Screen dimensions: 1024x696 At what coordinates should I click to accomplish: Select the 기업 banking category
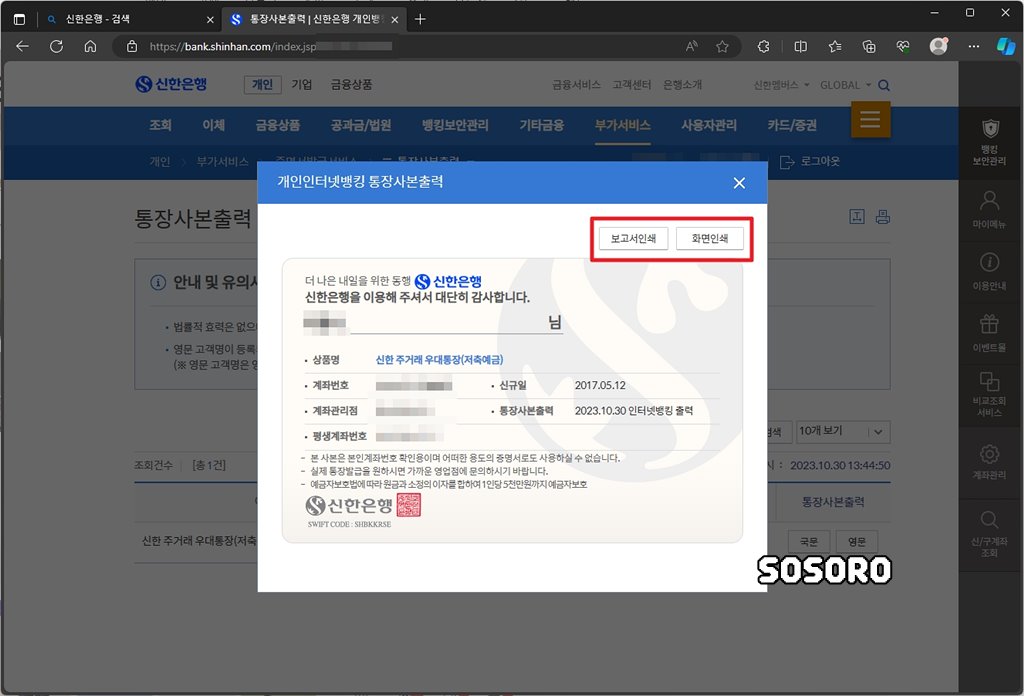[x=302, y=85]
